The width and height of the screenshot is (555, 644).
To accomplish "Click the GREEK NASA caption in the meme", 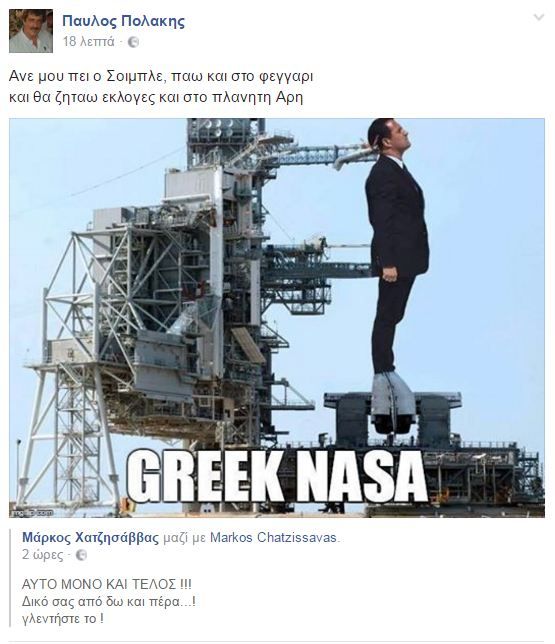I will pos(276,478).
